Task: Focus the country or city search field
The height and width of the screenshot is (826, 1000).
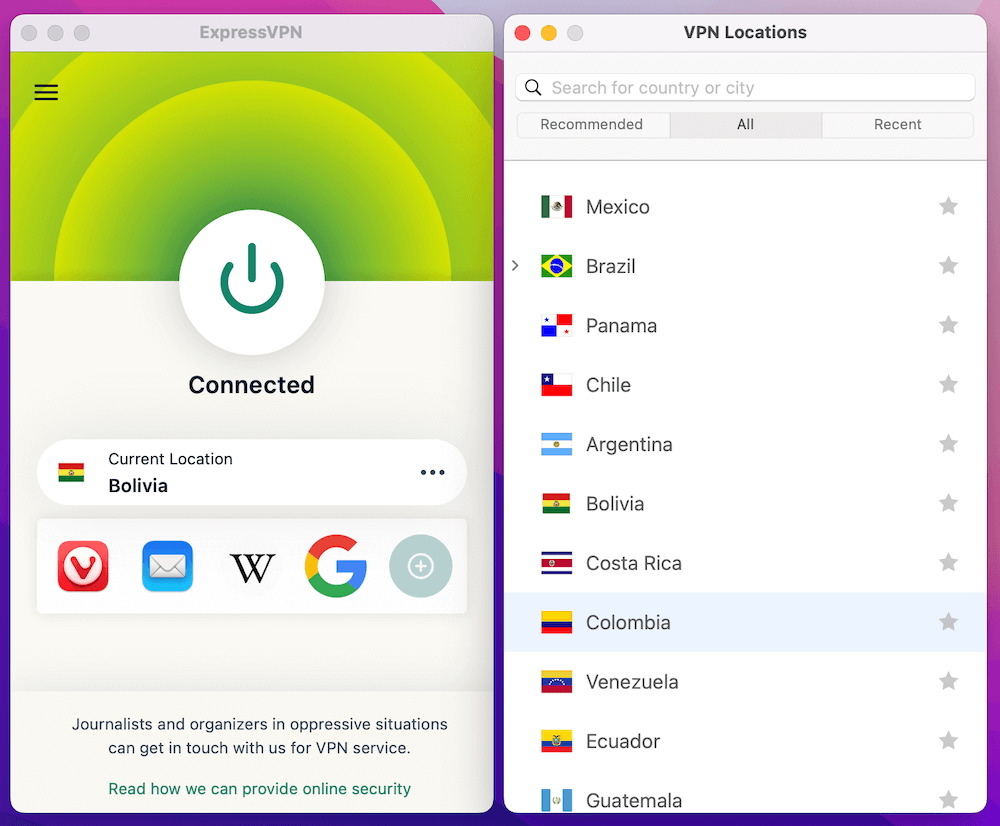Action: [x=745, y=87]
